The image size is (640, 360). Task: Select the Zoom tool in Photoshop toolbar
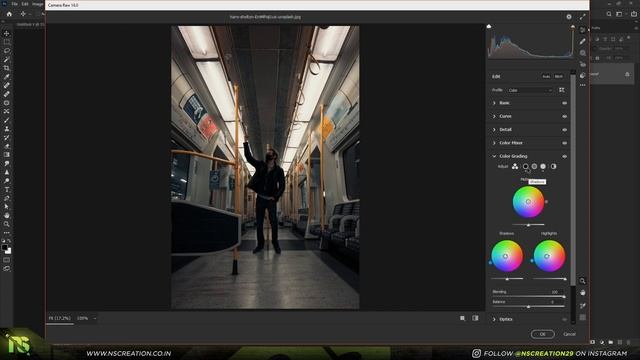click(x=7, y=224)
